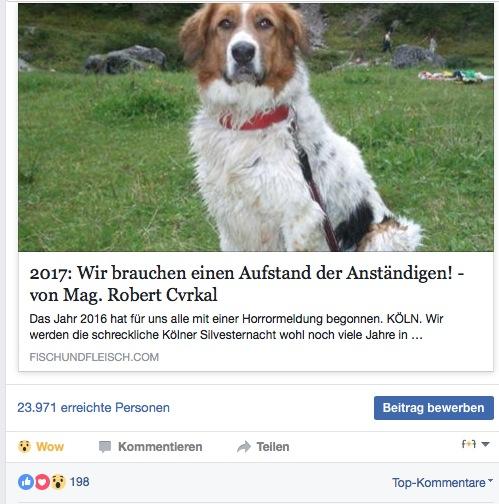The height and width of the screenshot is (504, 499).
Task: Choose the Teilen text label
Action: click(273, 447)
